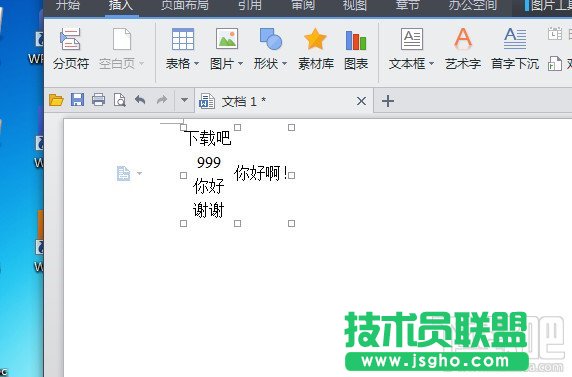
Task: Open the 章节 ribbon tab
Action: pyautogui.click(x=407, y=5)
